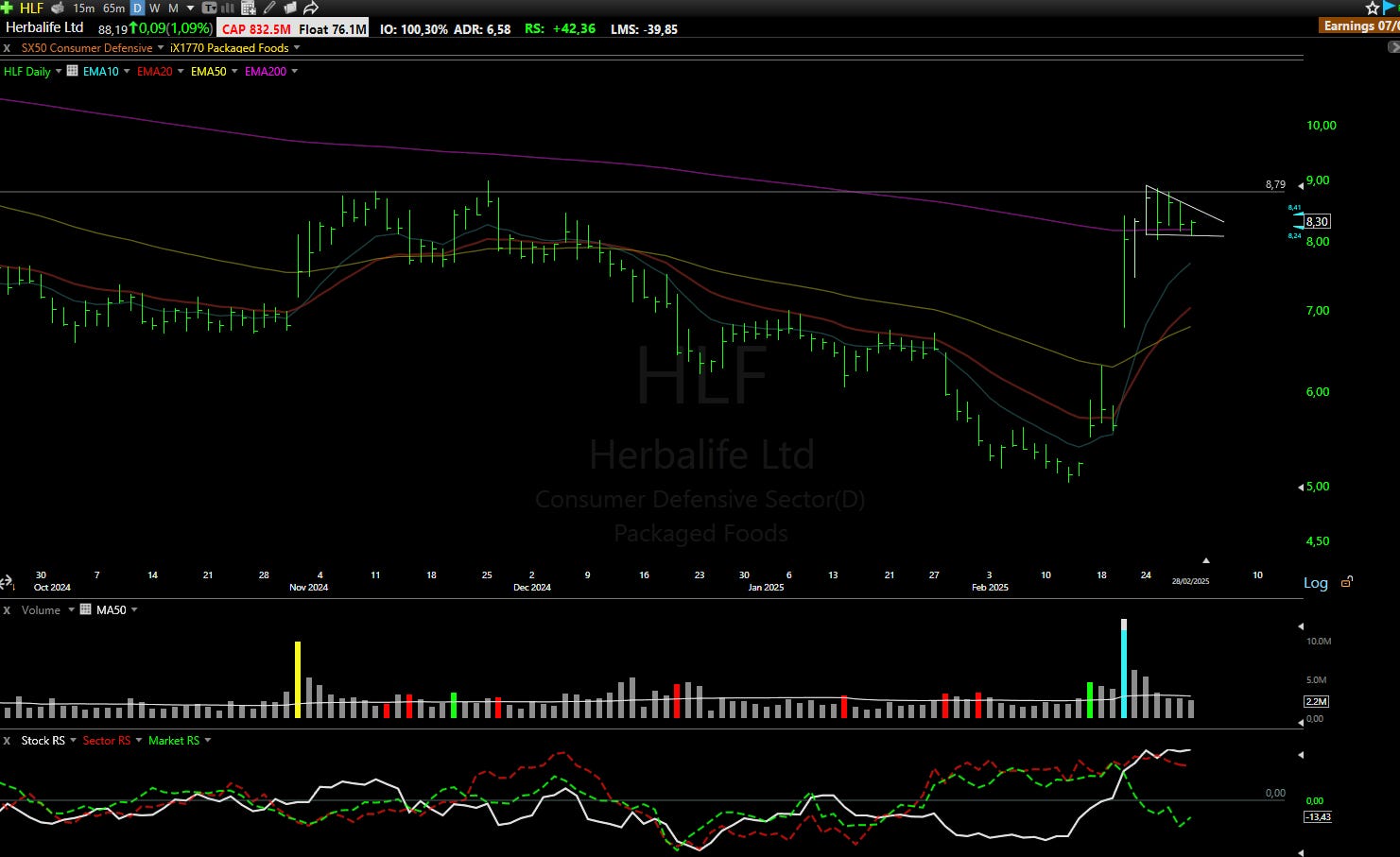This screenshot has height=857, width=1400.
Task: Select the M monthly timeframe
Action: [173, 8]
